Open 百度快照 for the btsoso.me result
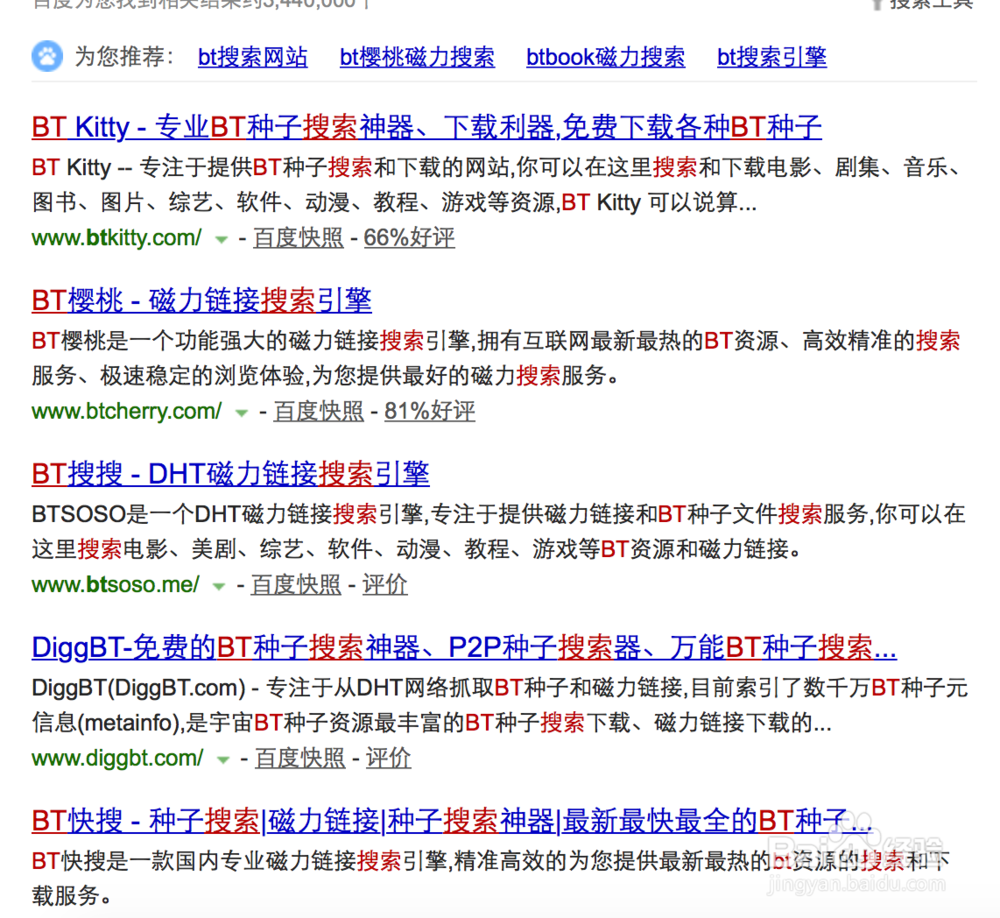Screen dimensions: 1000x918 pos(297,585)
